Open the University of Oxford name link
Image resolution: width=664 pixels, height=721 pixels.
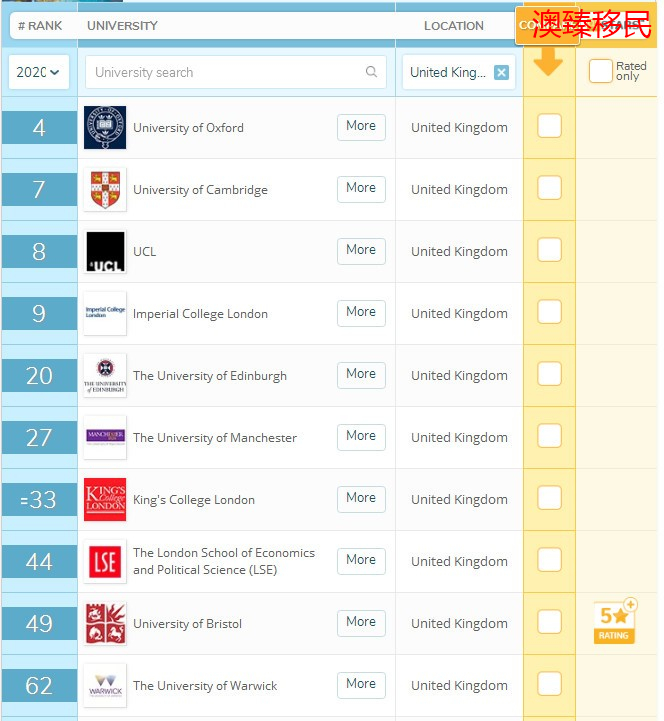189,128
